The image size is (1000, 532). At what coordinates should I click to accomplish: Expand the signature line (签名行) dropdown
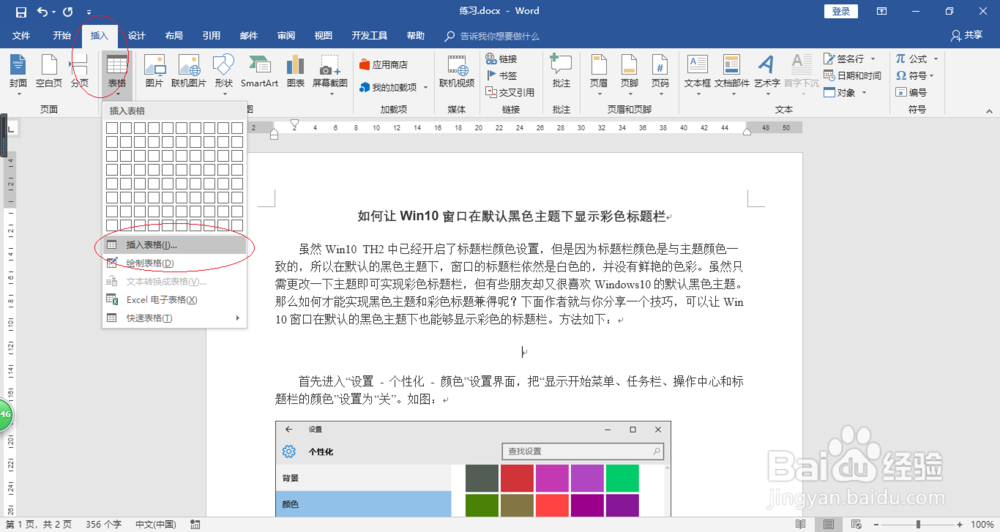(873, 59)
